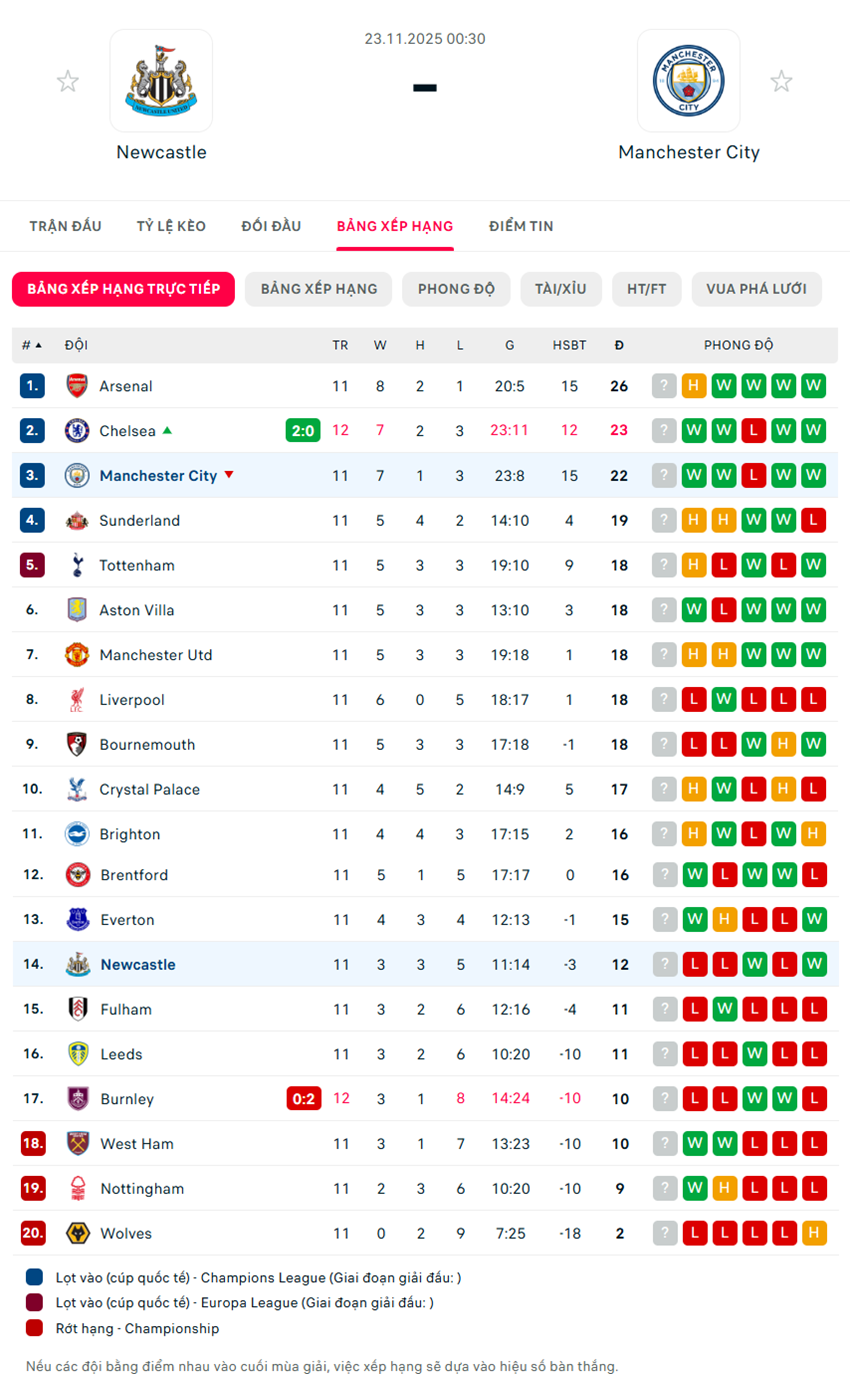Favorite Manchester City with the right star

(781, 82)
